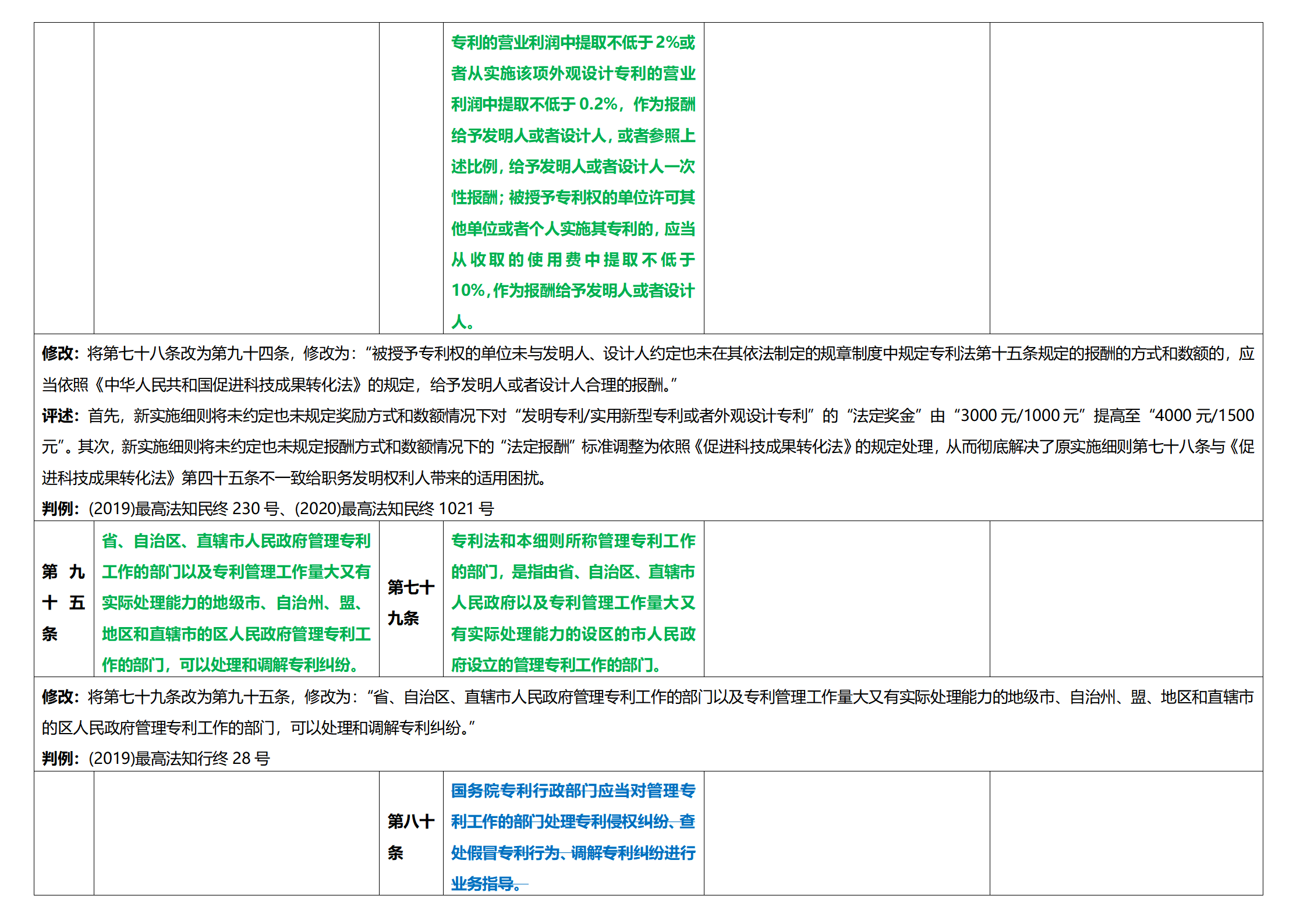The height and width of the screenshot is (924, 1307).
Task: Click green text '人民政府以及专利管理工作量大又'
Action: 573,603
